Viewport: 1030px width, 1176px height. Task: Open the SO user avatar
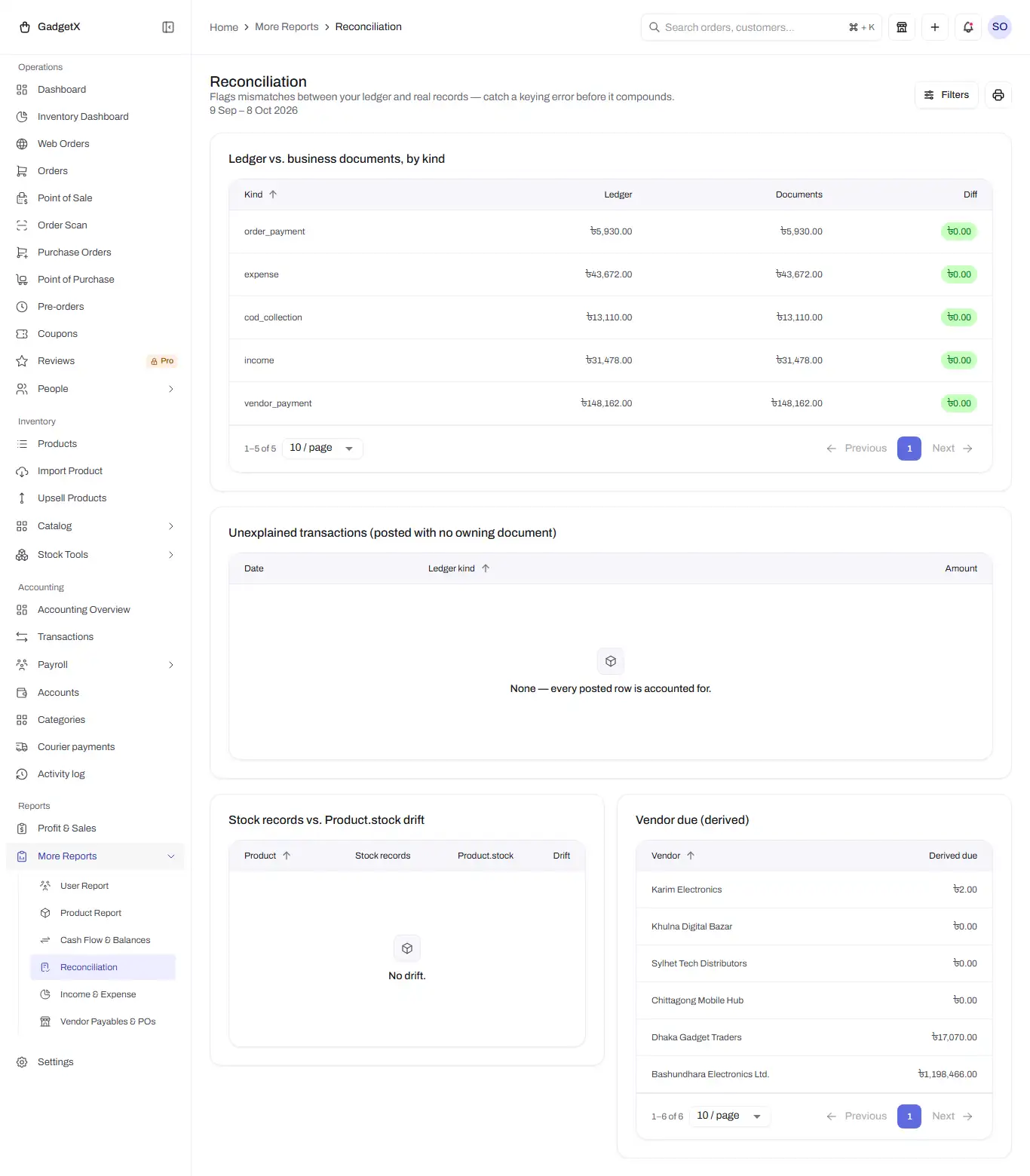[1000, 27]
